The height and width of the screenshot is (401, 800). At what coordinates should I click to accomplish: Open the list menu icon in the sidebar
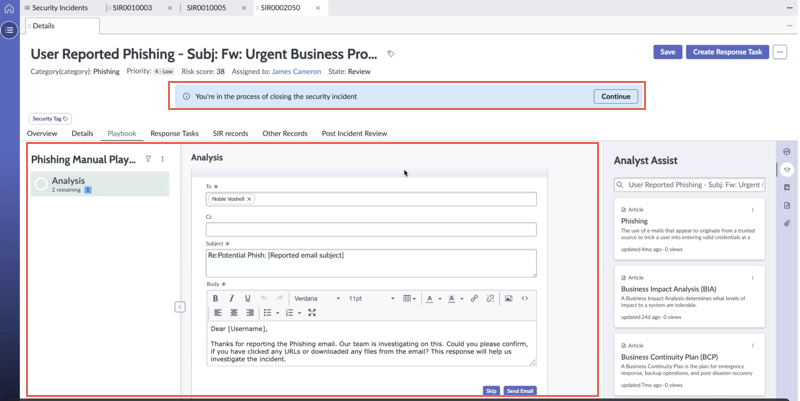point(9,30)
